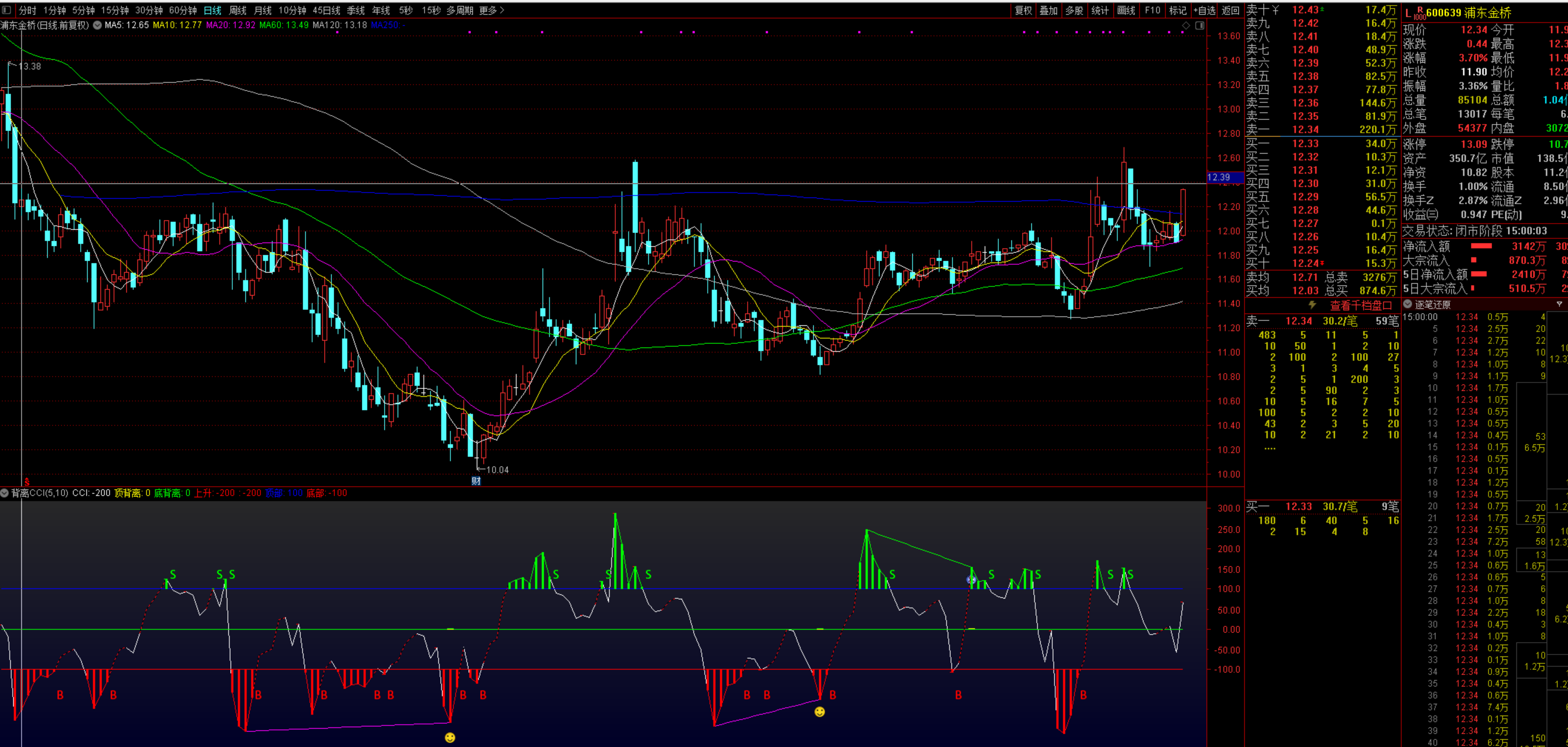Select the 10分钟 period tab
The height and width of the screenshot is (747, 1568).
click(x=292, y=10)
